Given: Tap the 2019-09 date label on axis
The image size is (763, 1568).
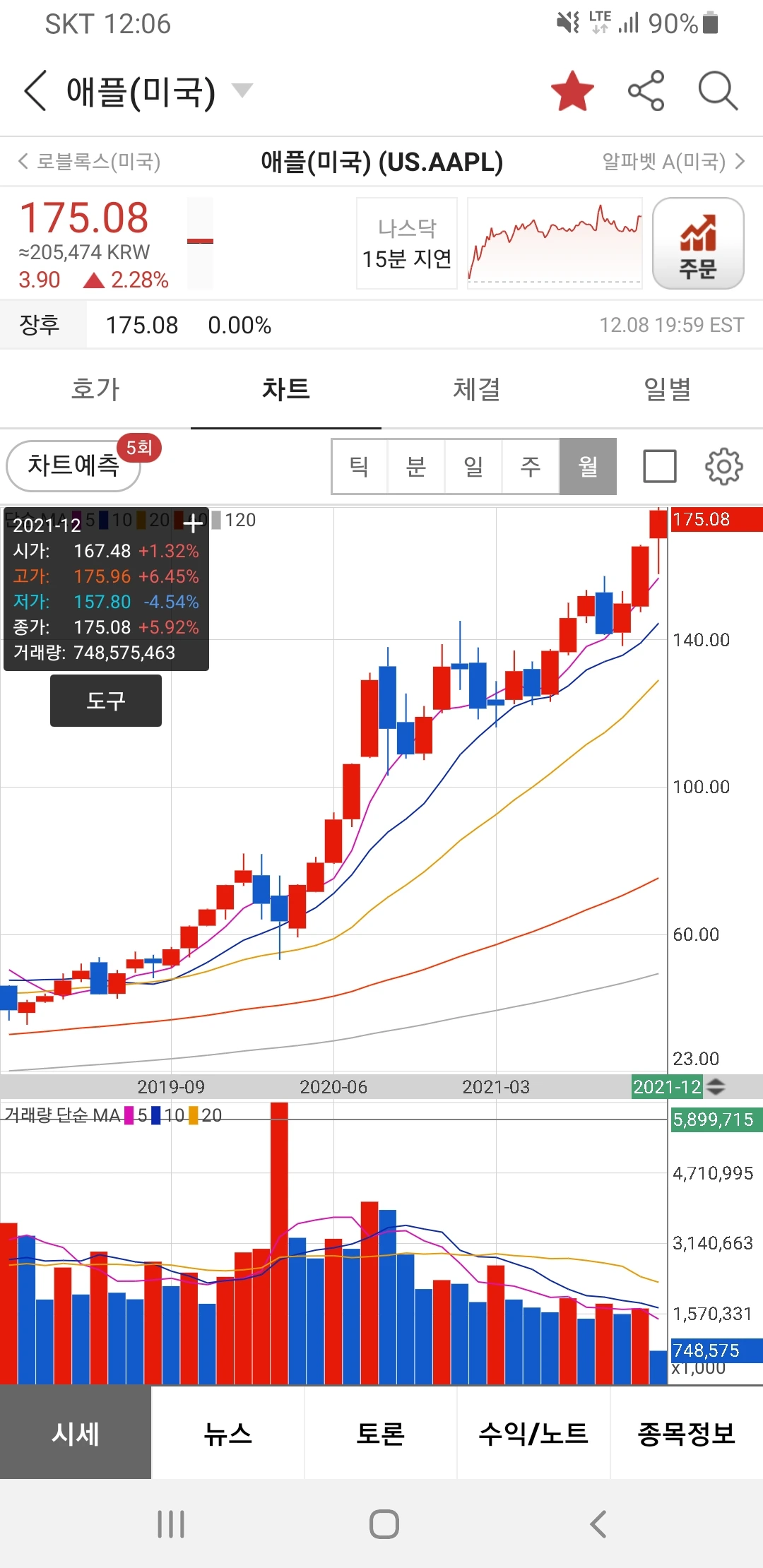Looking at the screenshot, I should (x=171, y=1086).
